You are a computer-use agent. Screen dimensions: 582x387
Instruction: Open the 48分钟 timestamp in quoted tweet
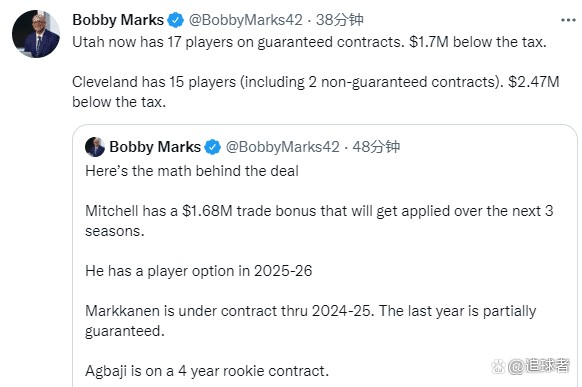[x=376, y=147]
